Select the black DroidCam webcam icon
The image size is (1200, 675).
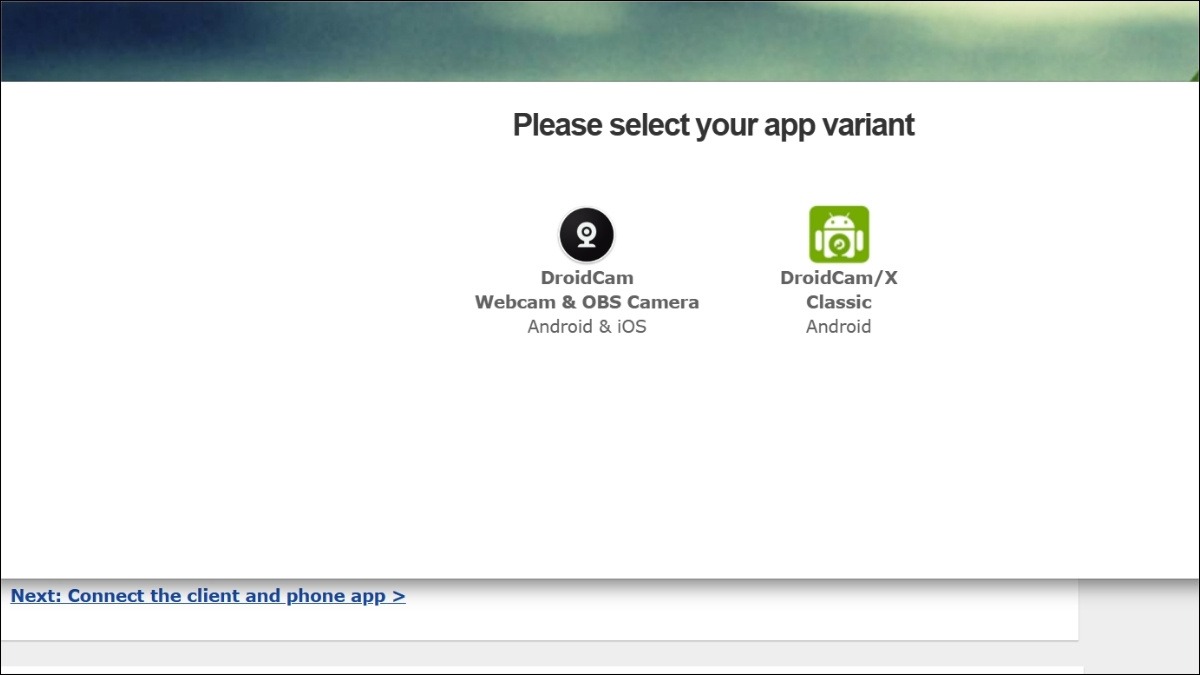point(586,235)
